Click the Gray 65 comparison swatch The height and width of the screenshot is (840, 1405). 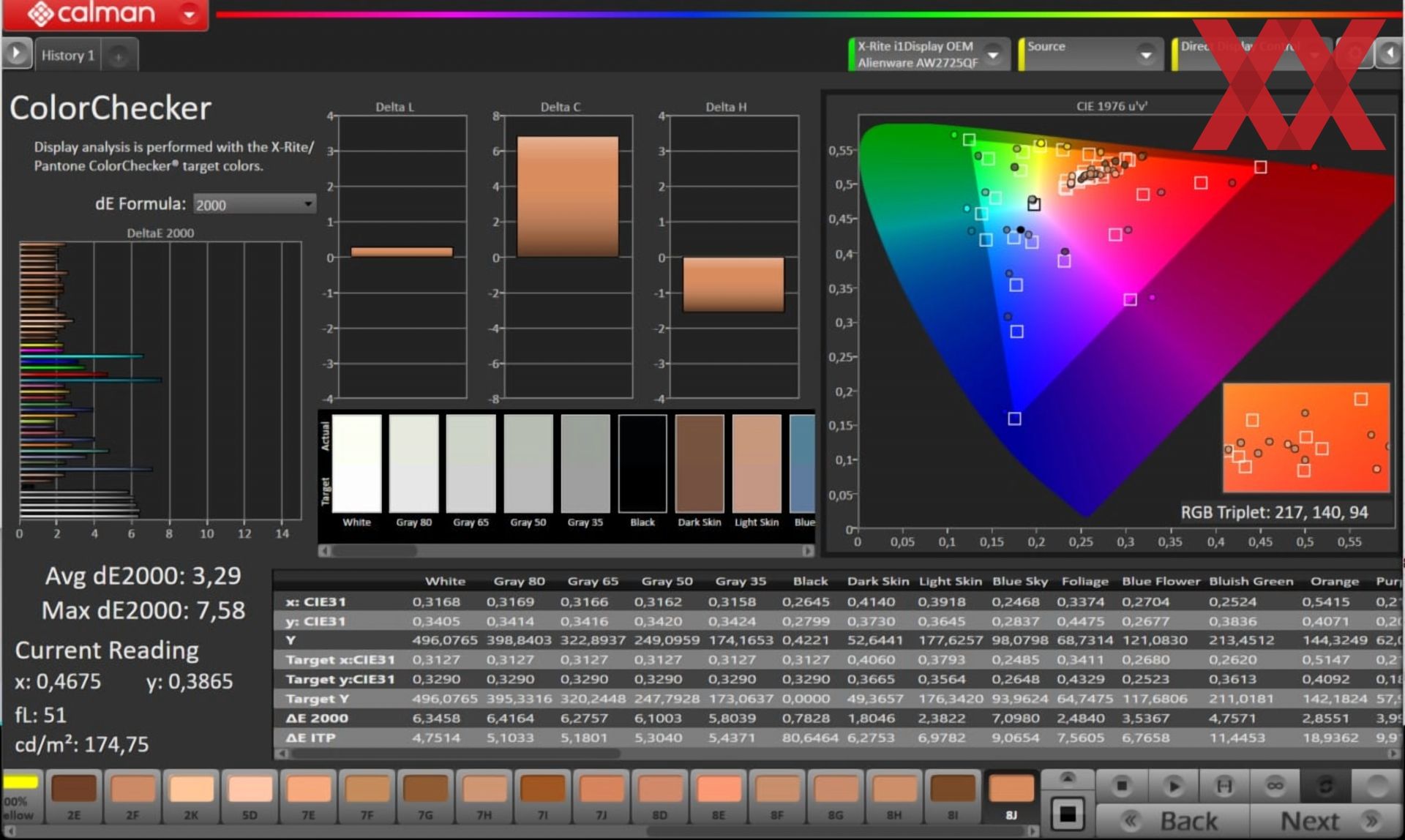(471, 463)
